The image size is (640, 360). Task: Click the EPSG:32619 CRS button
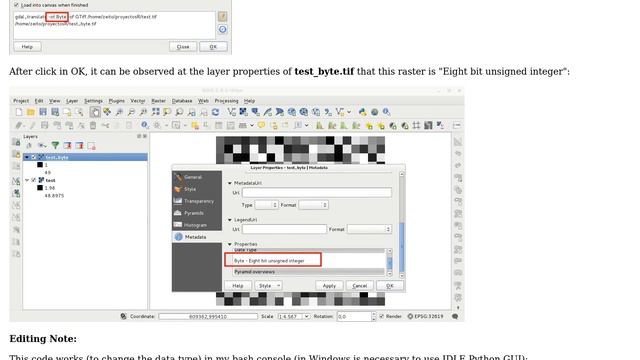click(x=425, y=316)
